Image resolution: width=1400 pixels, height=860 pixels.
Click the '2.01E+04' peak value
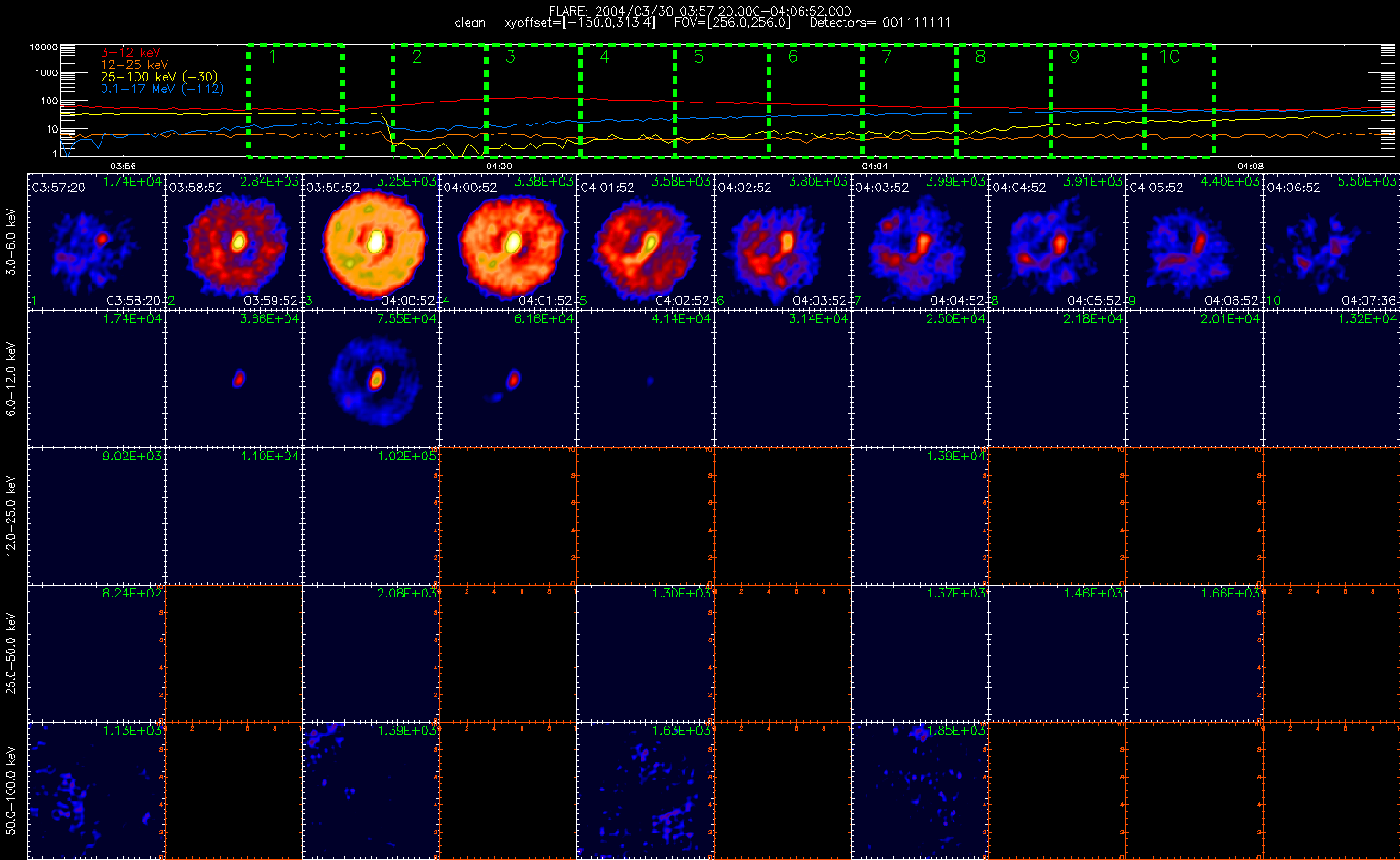(1231, 319)
